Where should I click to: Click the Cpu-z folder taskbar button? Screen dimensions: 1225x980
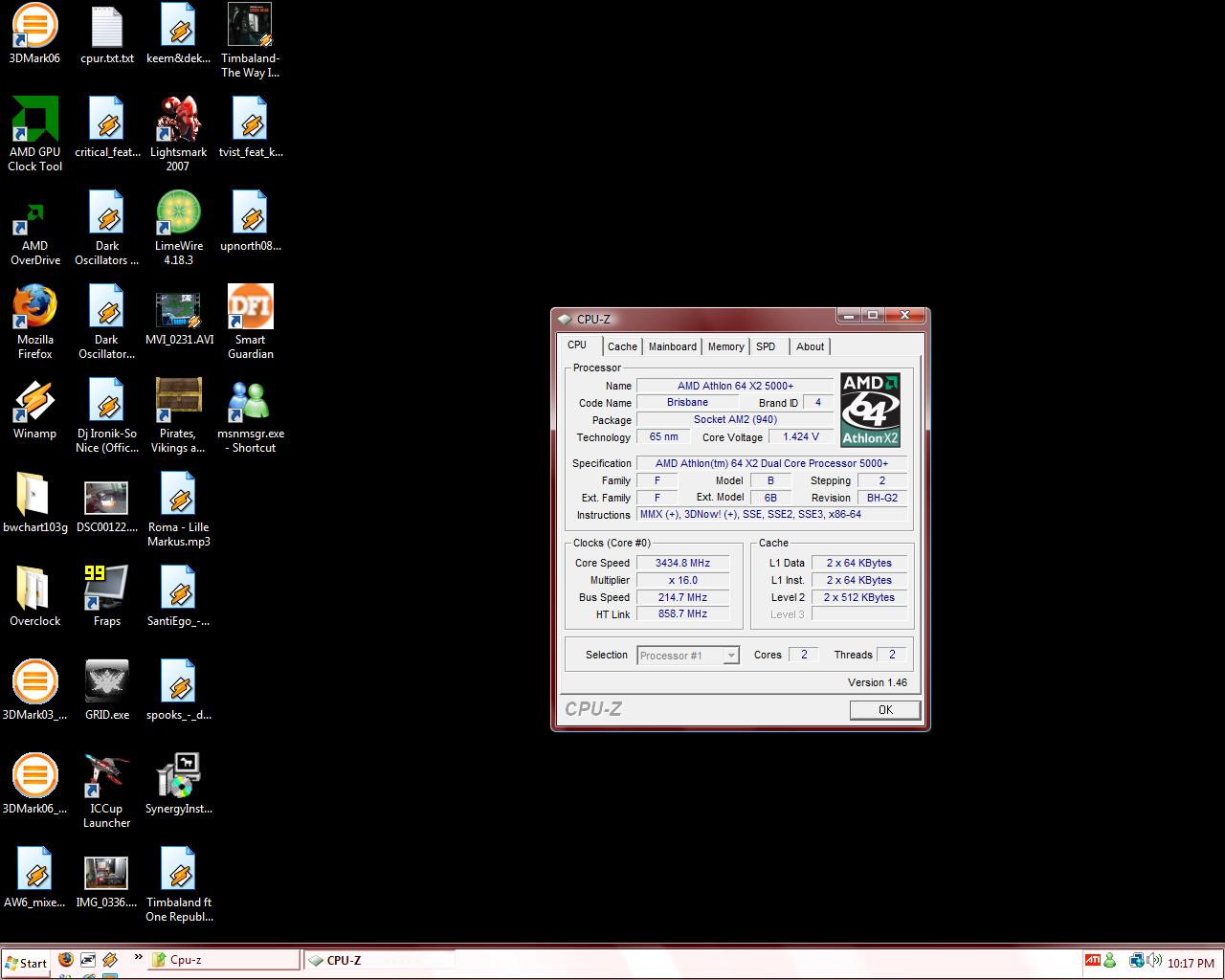(x=222, y=960)
